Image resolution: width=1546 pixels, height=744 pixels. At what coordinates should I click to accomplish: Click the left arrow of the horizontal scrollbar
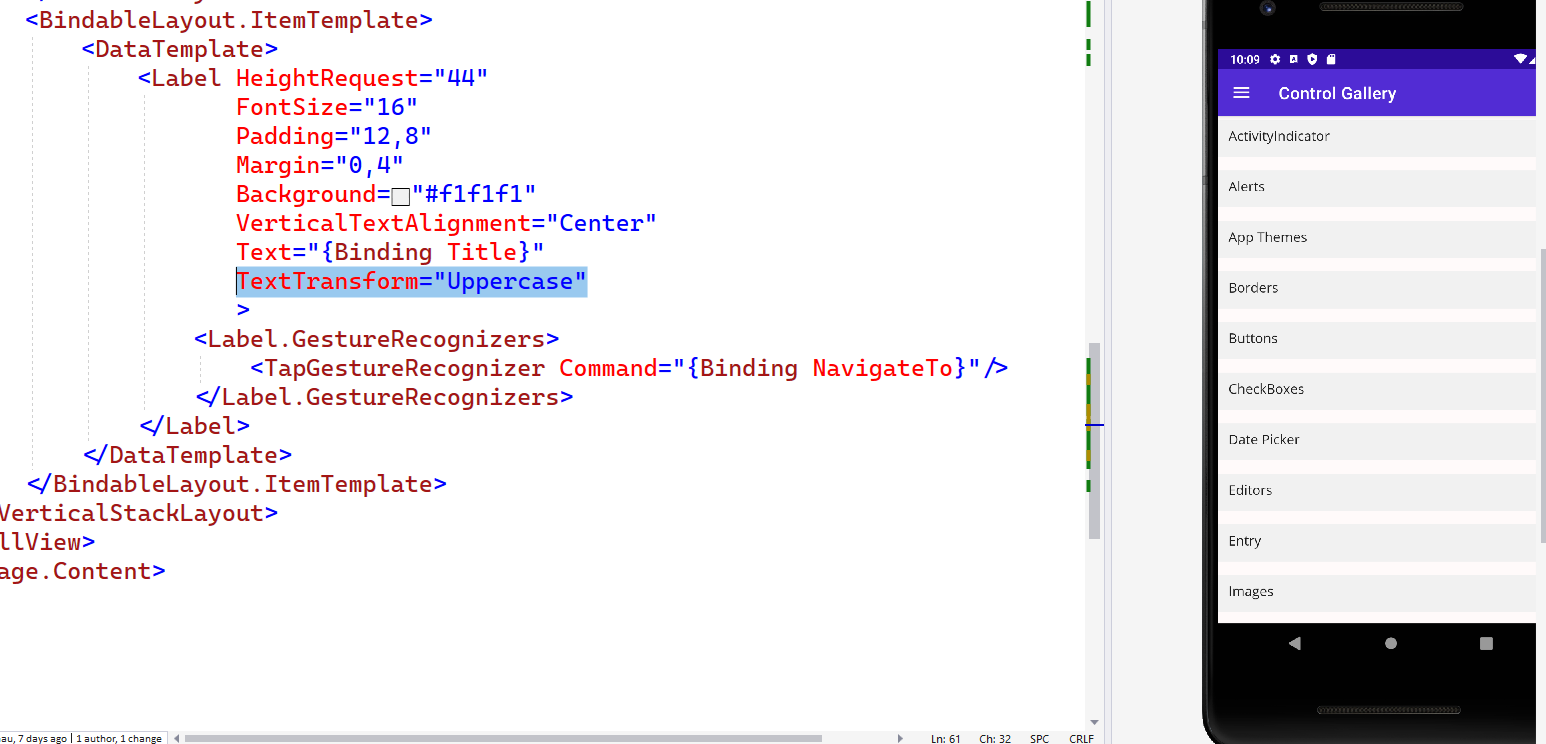point(176,738)
